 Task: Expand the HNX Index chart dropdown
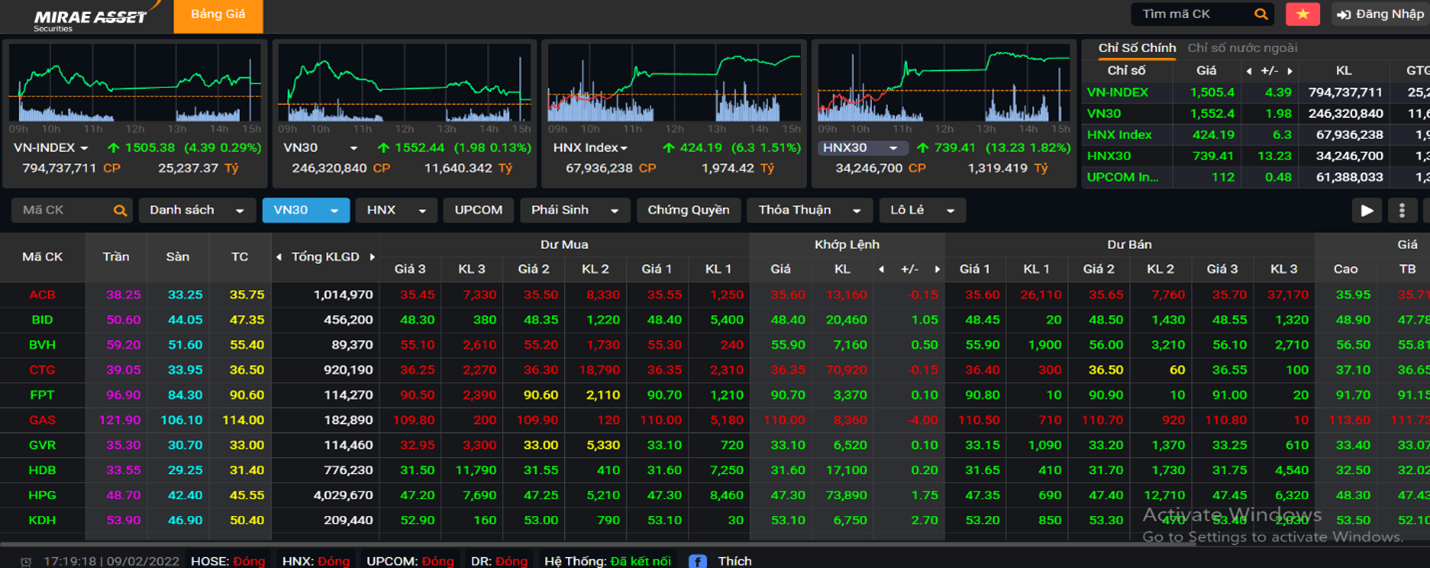tap(624, 149)
